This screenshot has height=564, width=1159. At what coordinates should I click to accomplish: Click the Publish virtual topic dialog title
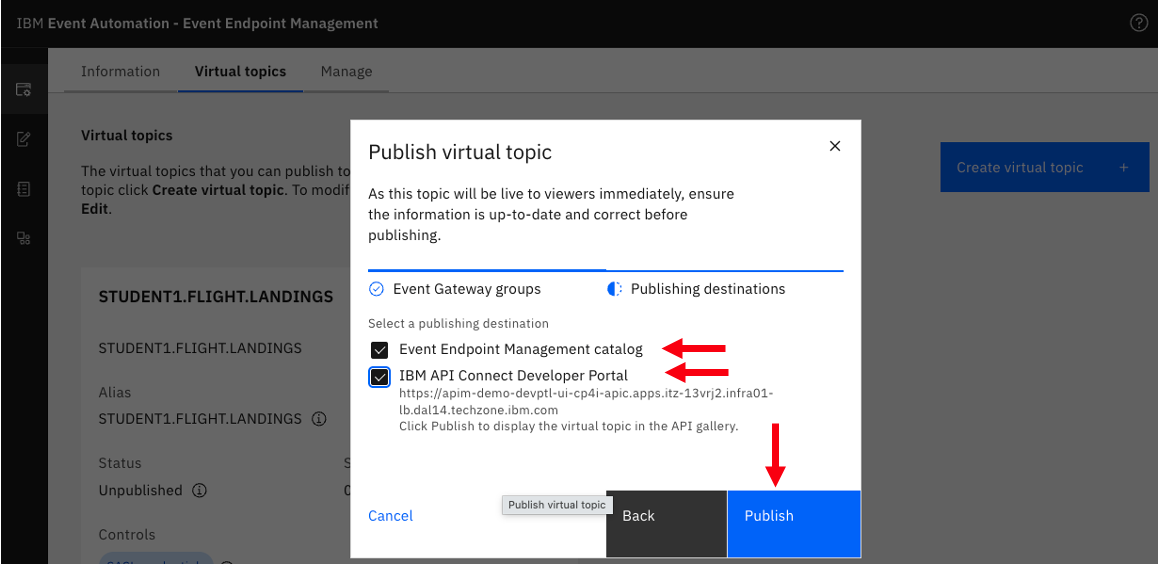460,153
